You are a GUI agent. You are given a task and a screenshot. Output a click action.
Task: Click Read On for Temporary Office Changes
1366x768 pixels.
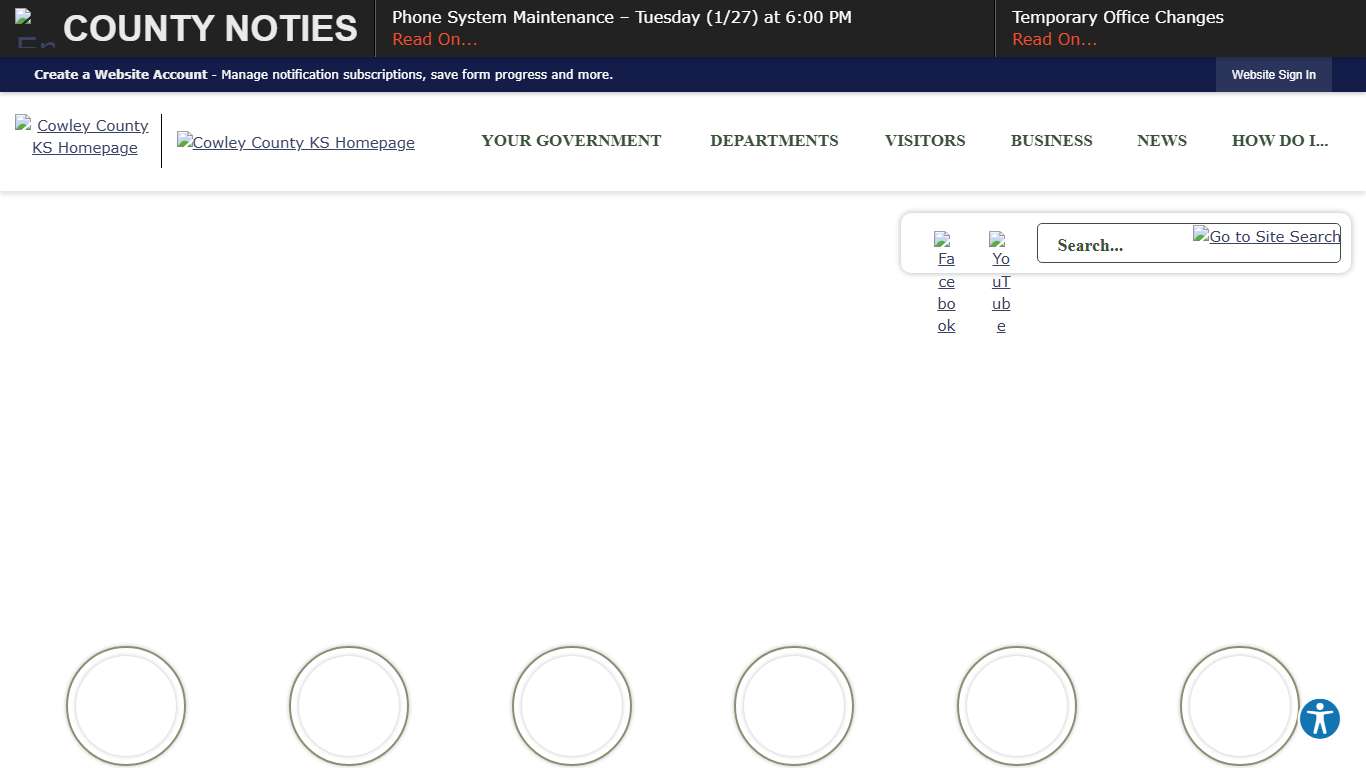1053,39
